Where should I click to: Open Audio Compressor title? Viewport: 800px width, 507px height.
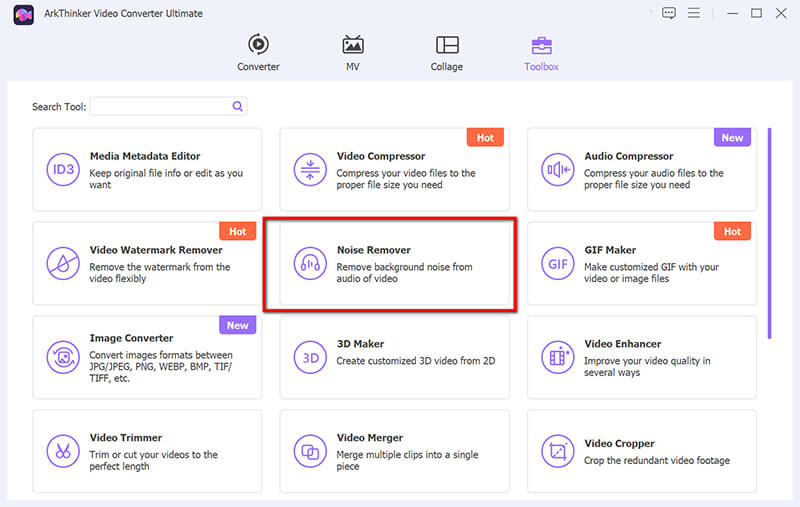click(629, 156)
